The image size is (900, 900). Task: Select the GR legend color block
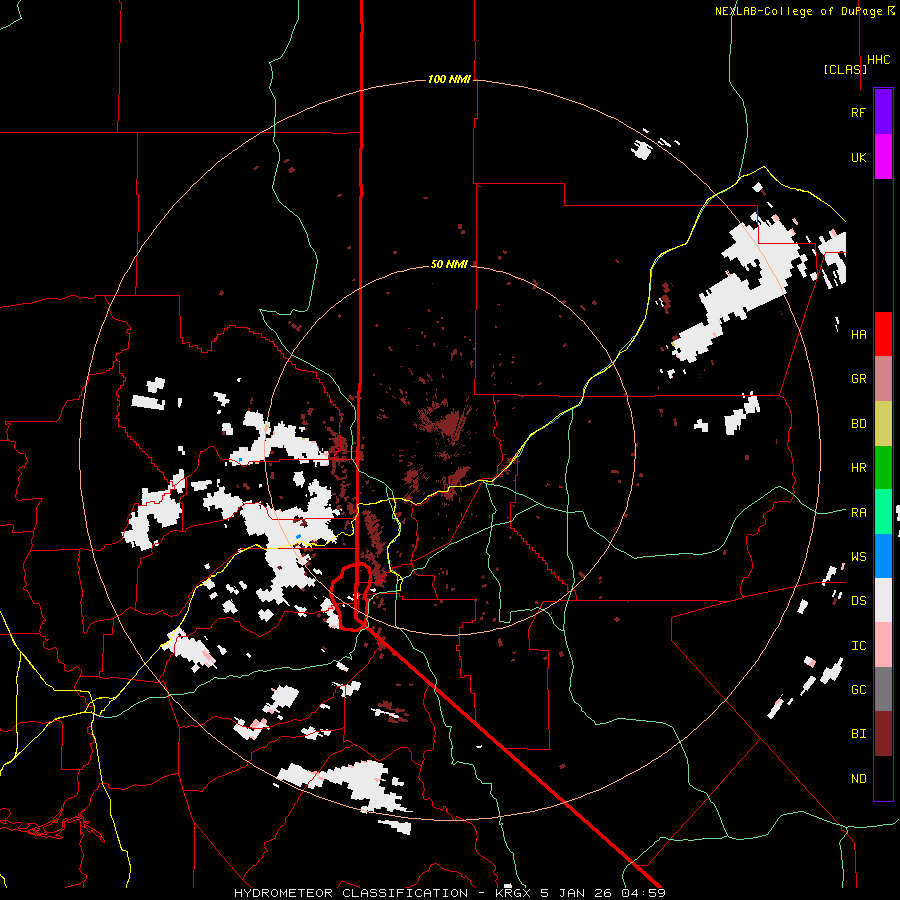pos(883,379)
